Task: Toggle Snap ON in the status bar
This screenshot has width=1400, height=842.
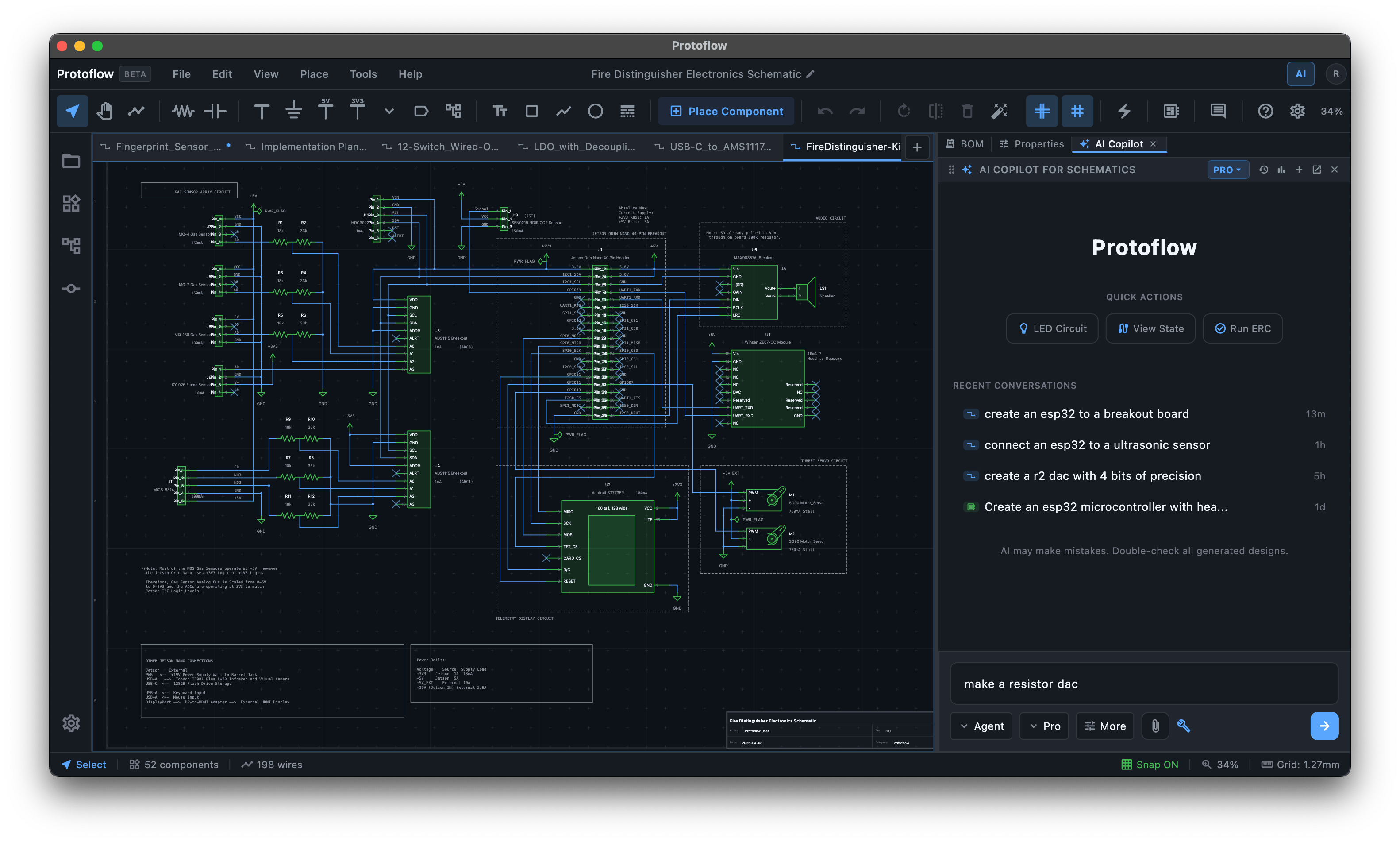Action: pos(1150,765)
